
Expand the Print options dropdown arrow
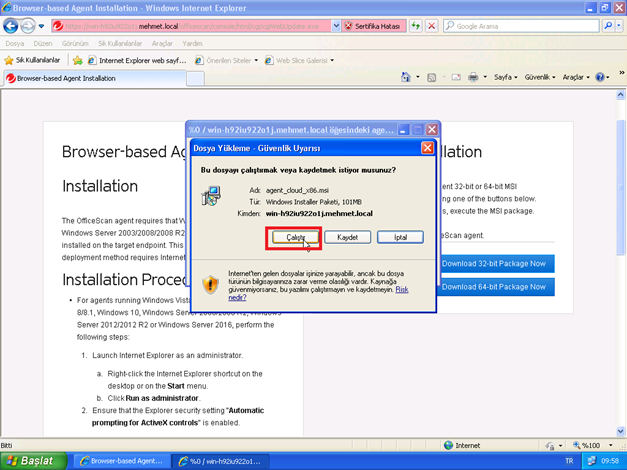tap(485, 77)
